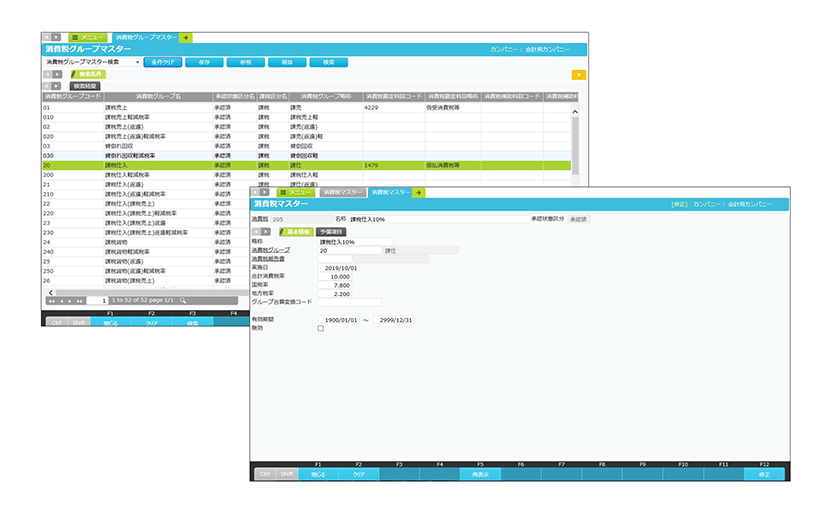Click the yellow collapse arrow above the results grid
This screenshot has height=520, width=840.
point(578,74)
